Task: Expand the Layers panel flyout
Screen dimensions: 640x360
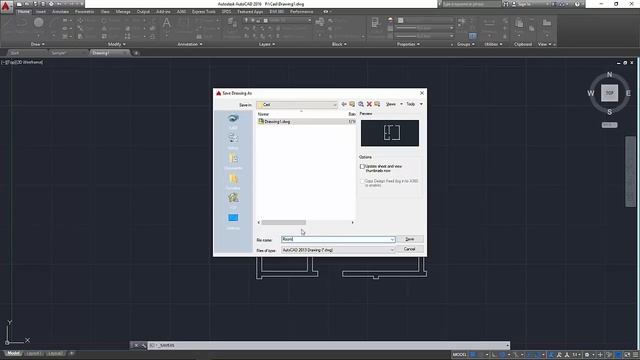Action: (x=267, y=44)
